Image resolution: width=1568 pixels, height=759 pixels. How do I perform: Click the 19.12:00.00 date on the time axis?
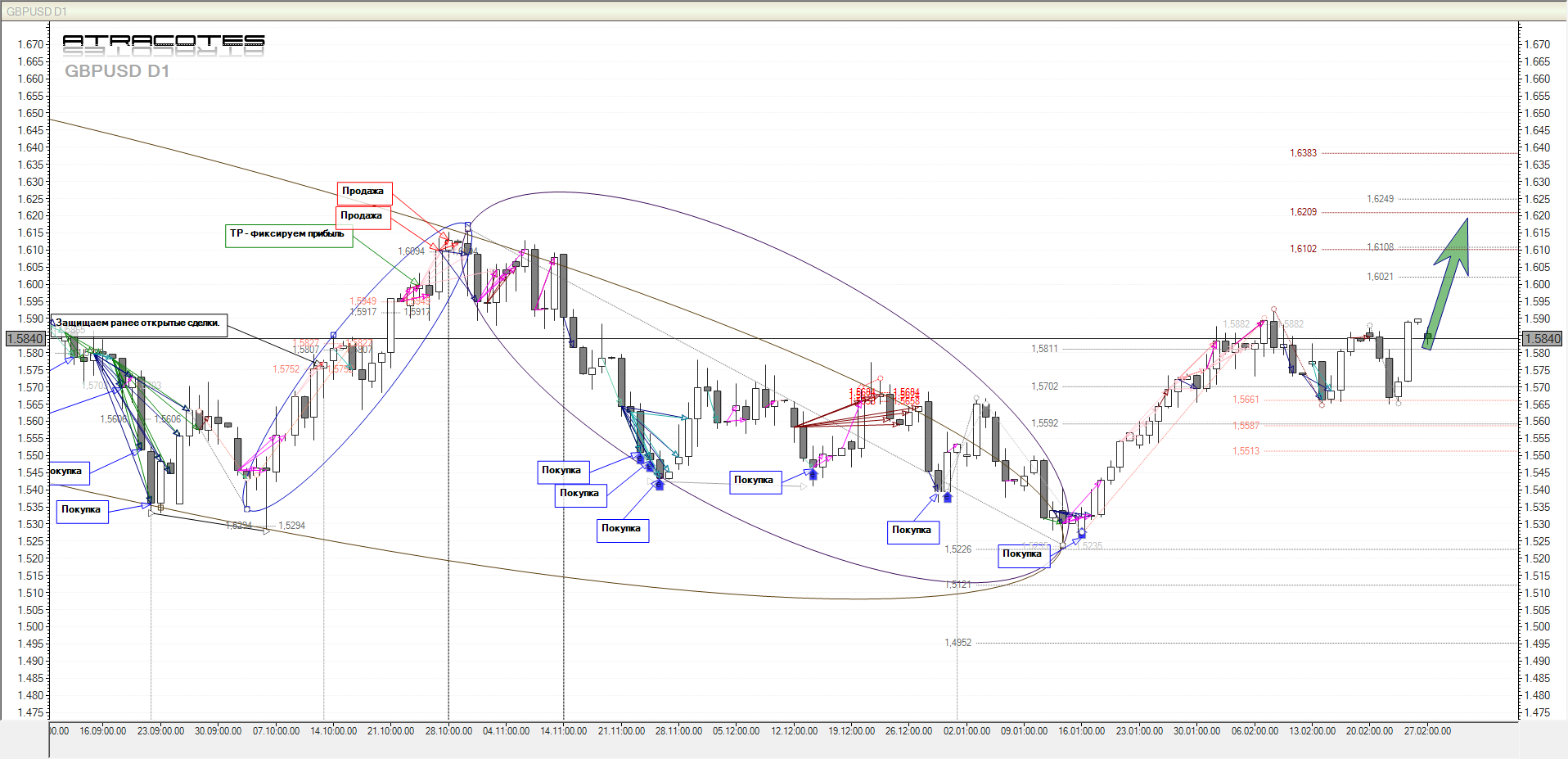point(851,731)
